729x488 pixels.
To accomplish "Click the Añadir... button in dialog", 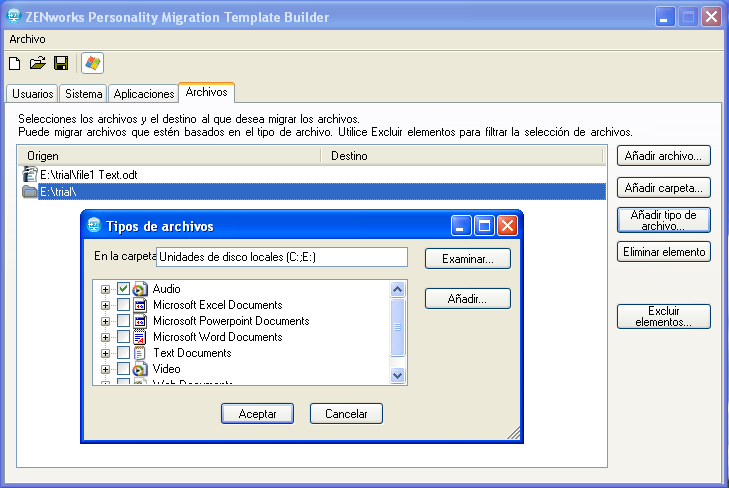I will 468,299.
